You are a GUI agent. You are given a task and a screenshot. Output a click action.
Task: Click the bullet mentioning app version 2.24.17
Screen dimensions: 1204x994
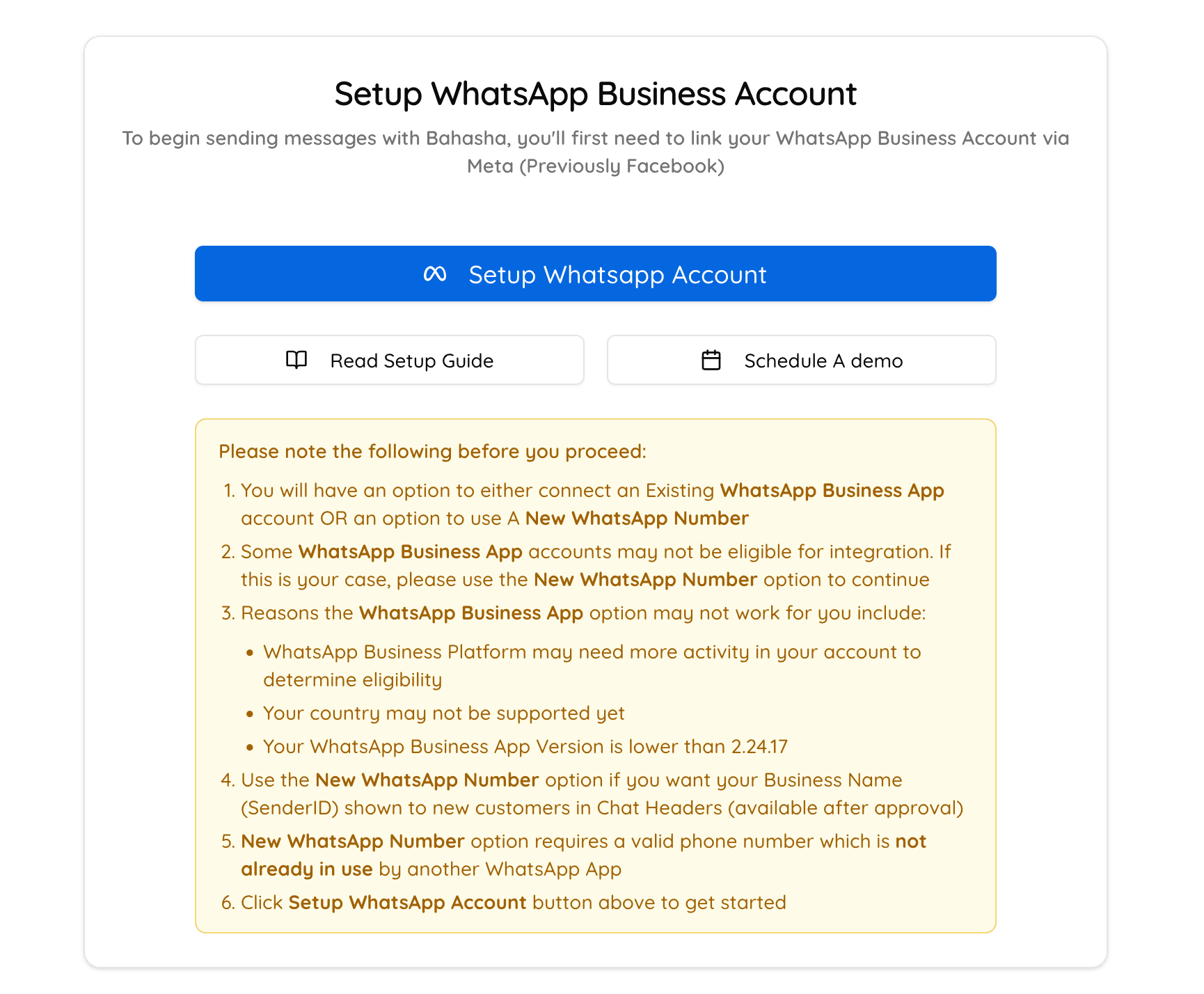[x=525, y=746]
